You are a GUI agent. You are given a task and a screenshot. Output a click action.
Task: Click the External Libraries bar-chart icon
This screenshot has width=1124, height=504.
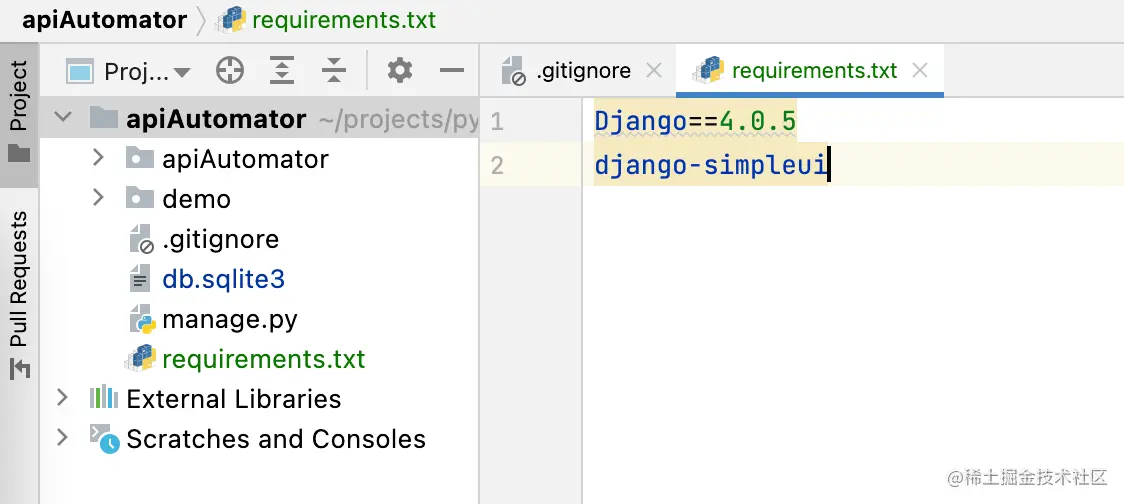104,396
